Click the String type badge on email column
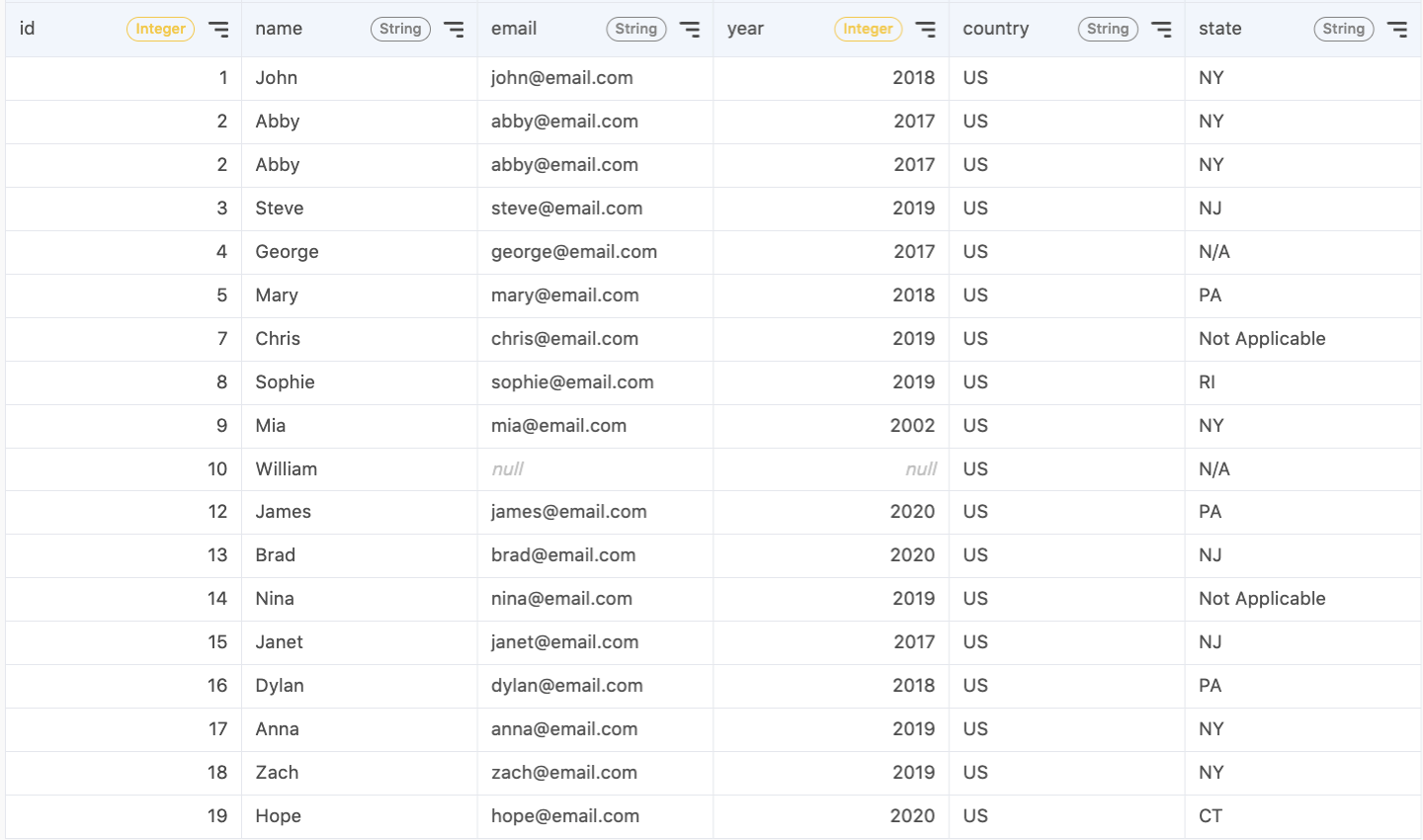This screenshot has width=1423, height=840. (x=636, y=30)
